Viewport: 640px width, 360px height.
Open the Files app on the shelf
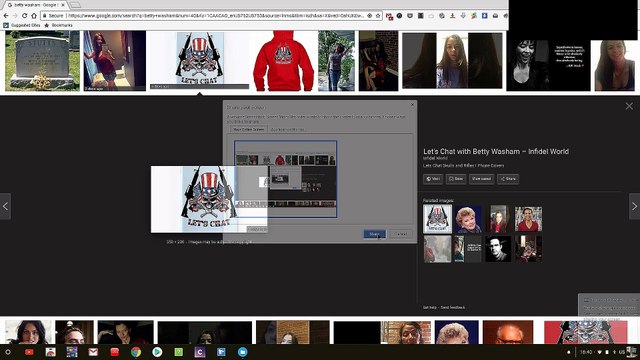click(242, 351)
